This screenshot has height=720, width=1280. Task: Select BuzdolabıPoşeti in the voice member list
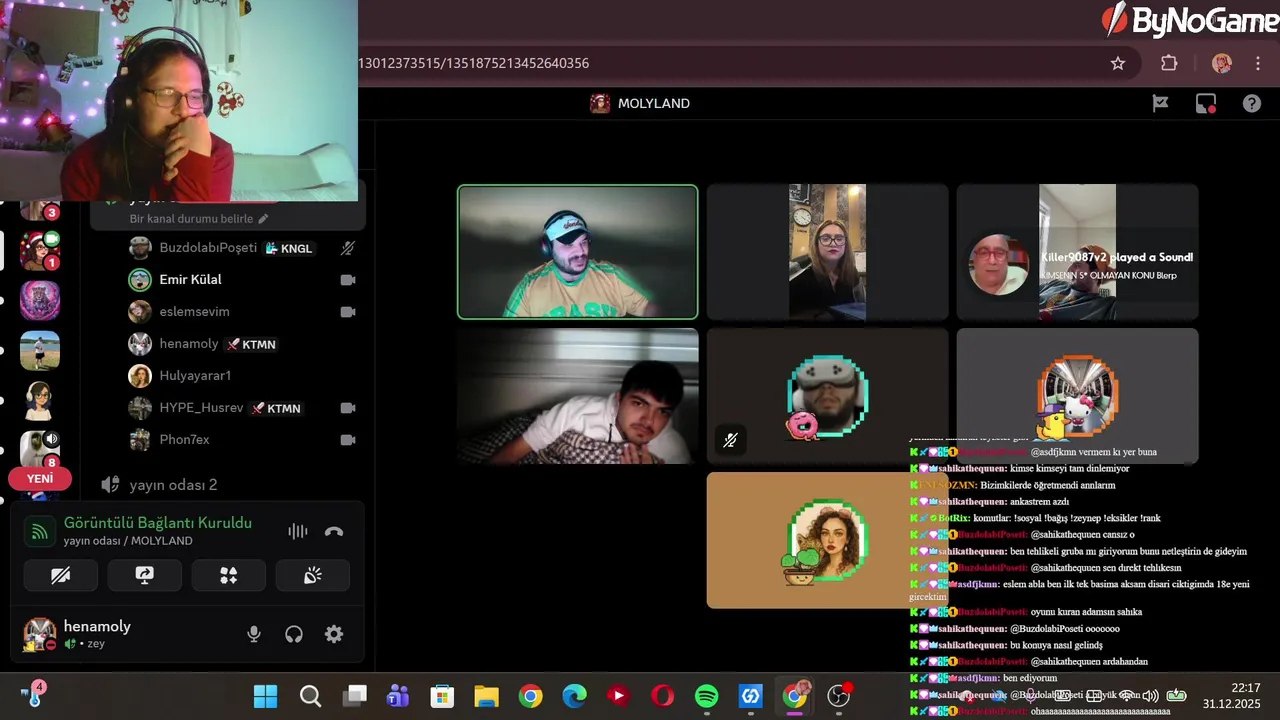(208, 247)
